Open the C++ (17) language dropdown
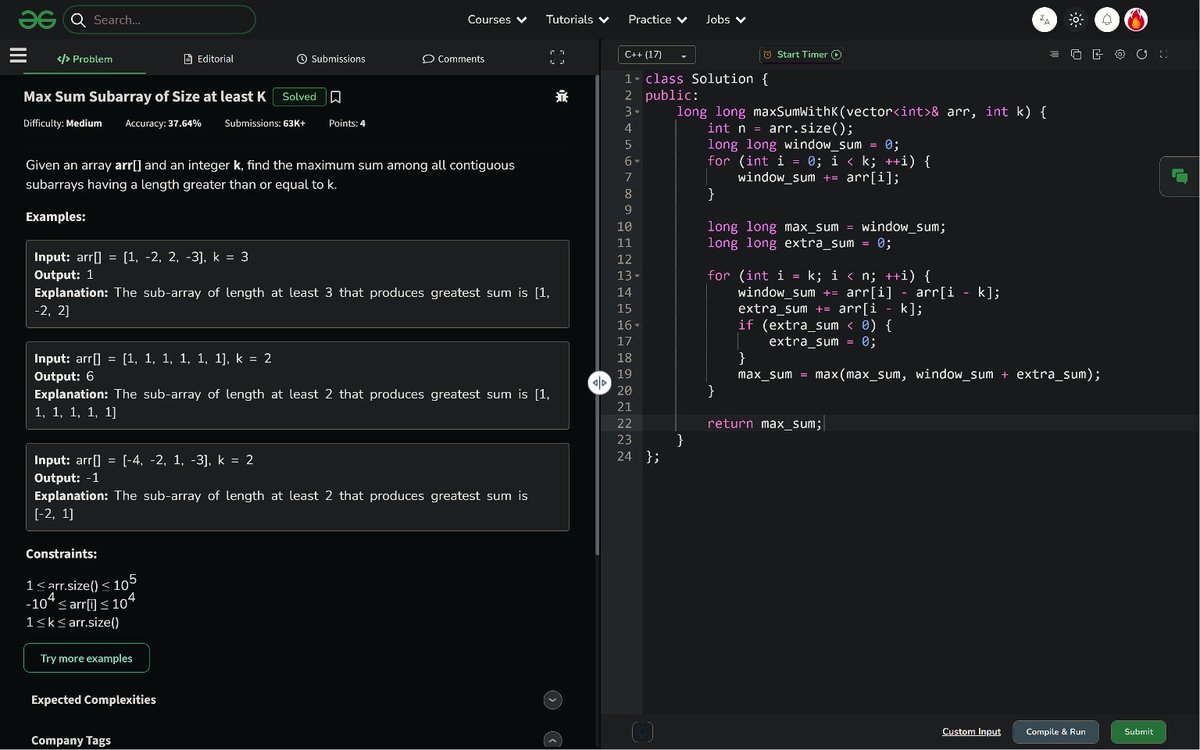This screenshot has width=1200, height=750. 656,55
